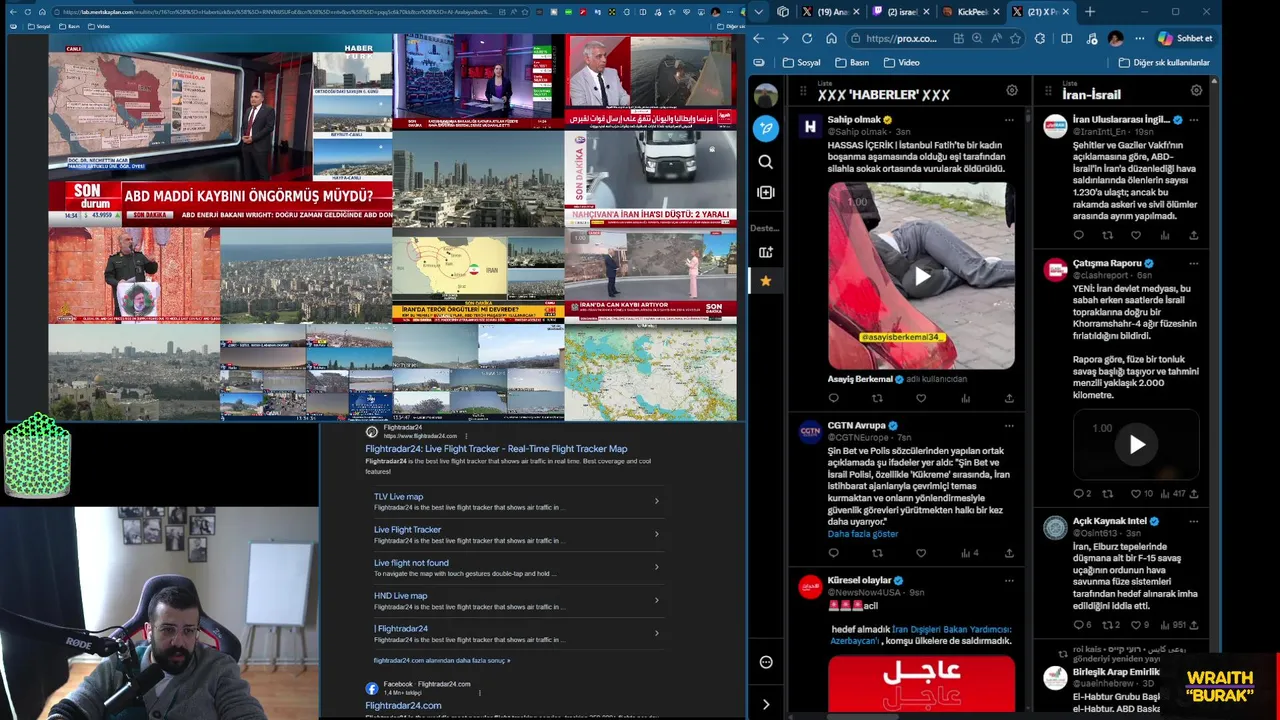Share the Sahip olmak post
This screenshot has height=720, width=1280.
pyautogui.click(x=1009, y=398)
